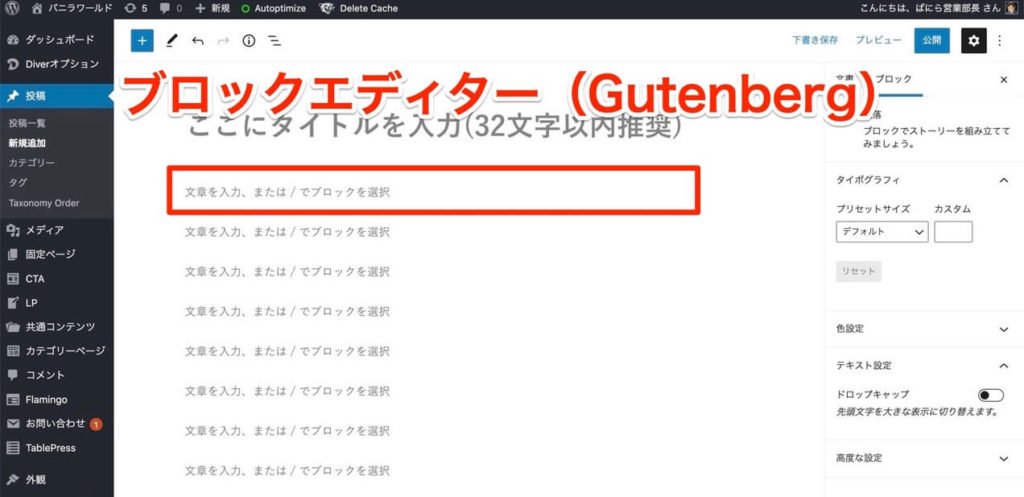This screenshot has height=497, width=1024.
Task: Click the プレビュー button
Action: click(878, 40)
